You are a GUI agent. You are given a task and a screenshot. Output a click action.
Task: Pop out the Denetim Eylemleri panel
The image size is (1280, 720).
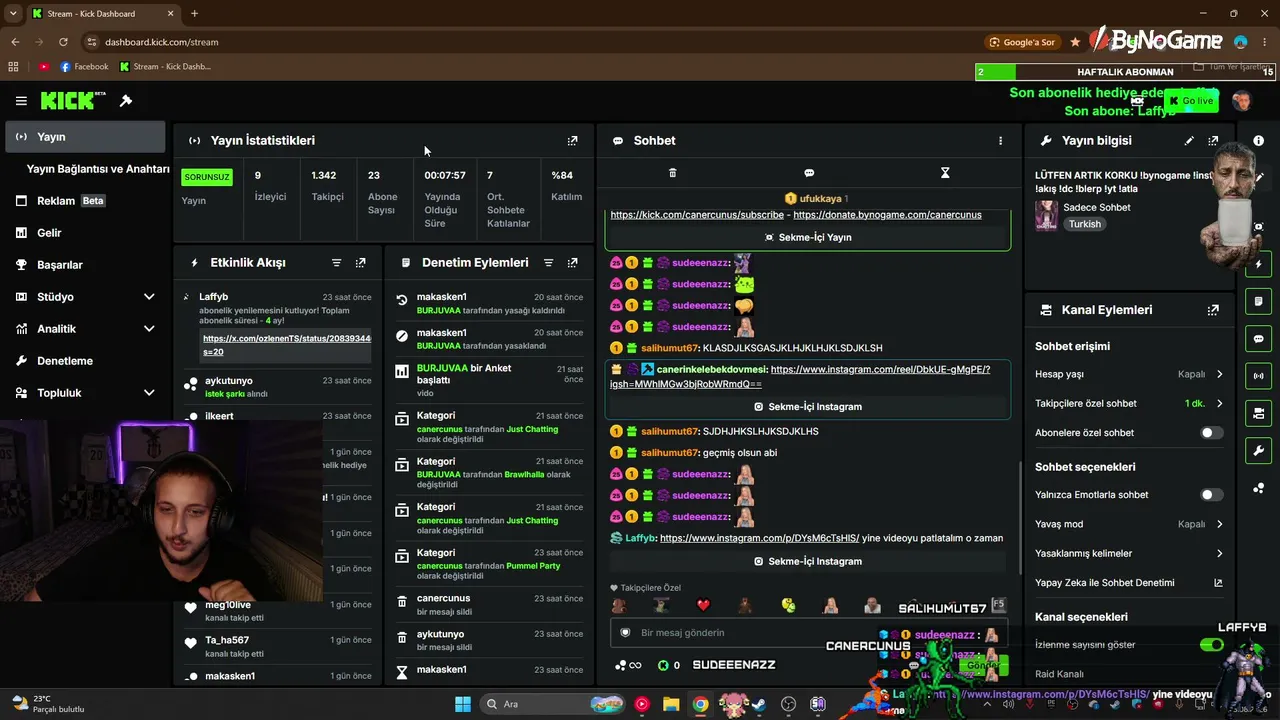(x=572, y=263)
